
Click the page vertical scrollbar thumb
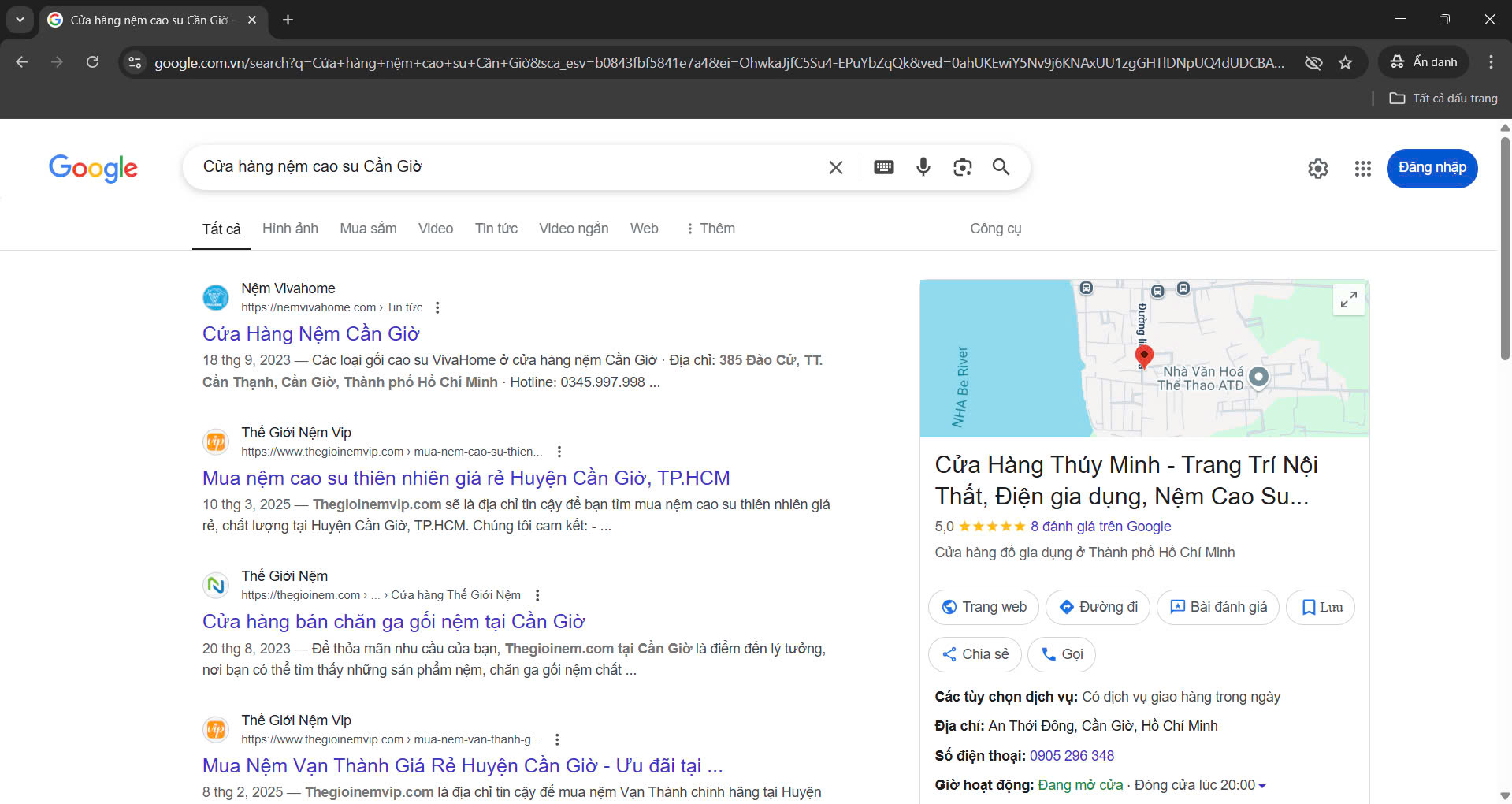click(x=1505, y=248)
